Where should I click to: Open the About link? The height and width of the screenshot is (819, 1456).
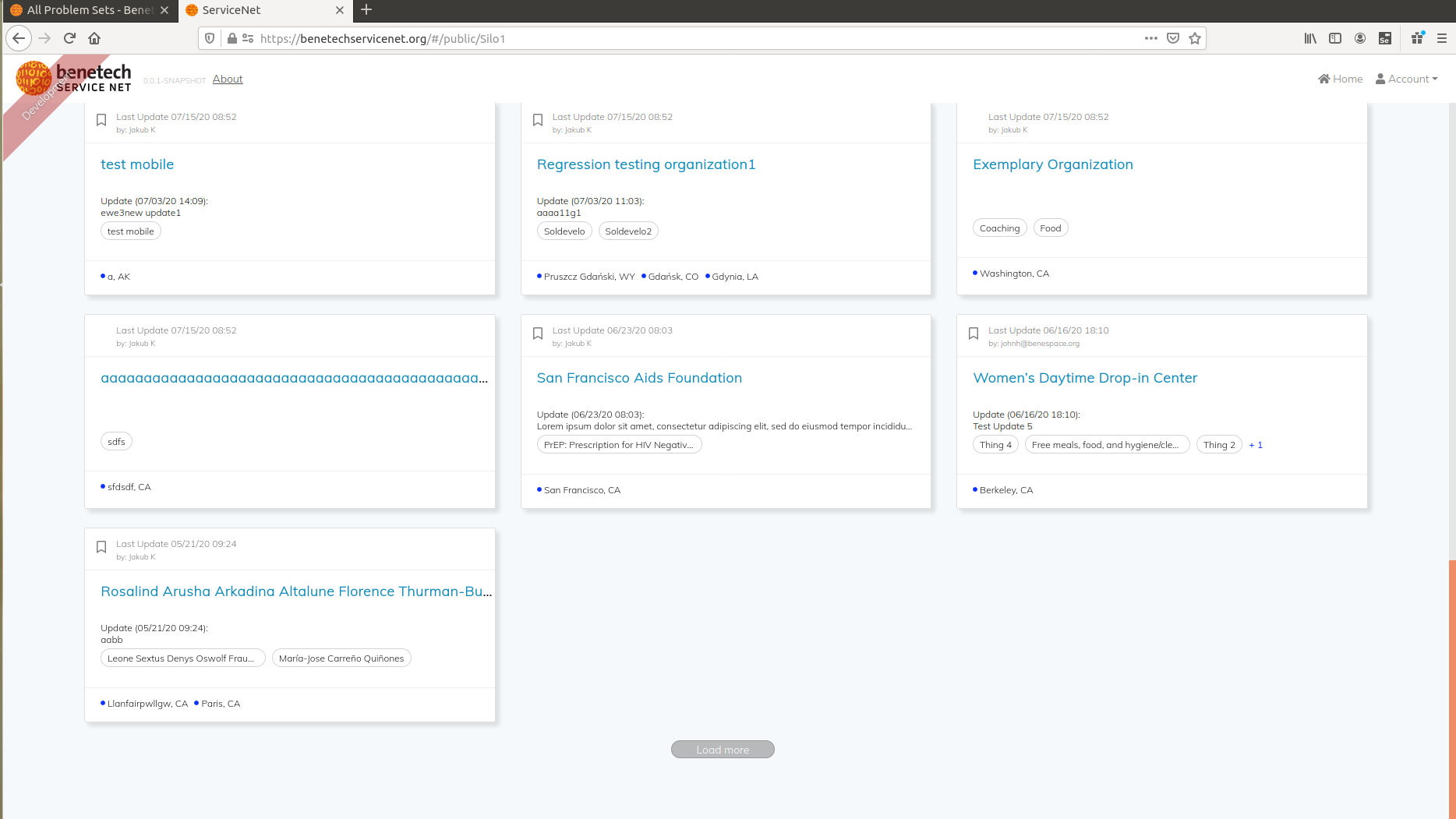[227, 79]
